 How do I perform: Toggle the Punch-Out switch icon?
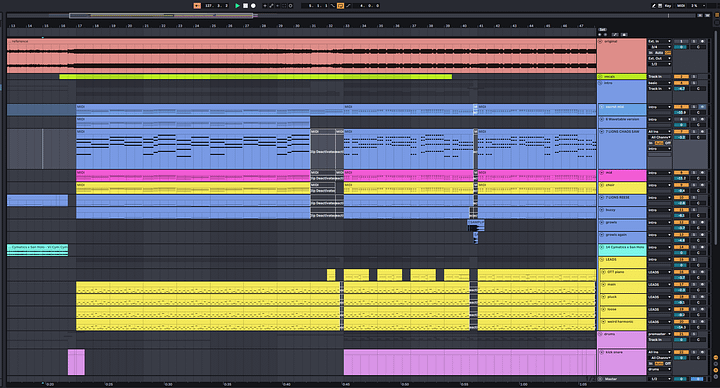click(x=348, y=6)
